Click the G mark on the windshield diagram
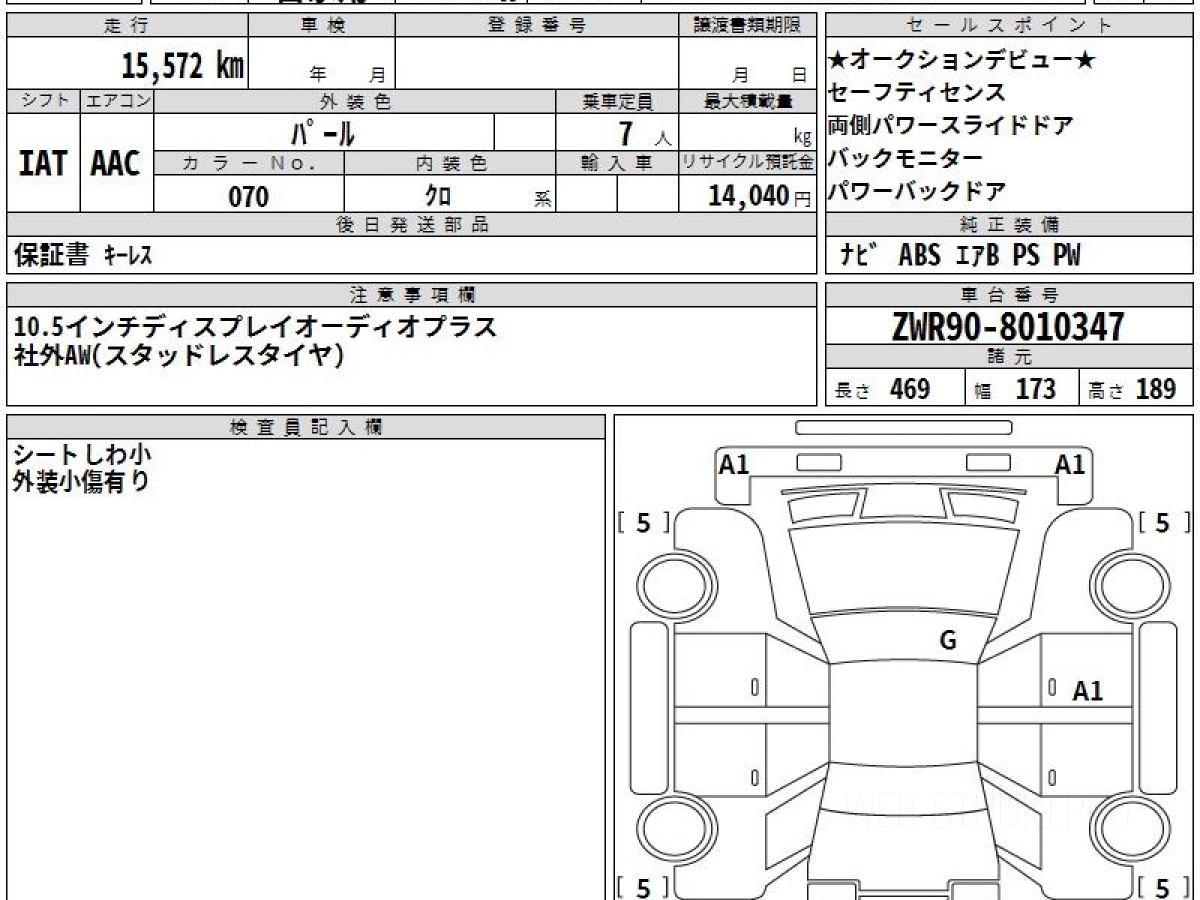The image size is (1200, 900). [x=948, y=642]
